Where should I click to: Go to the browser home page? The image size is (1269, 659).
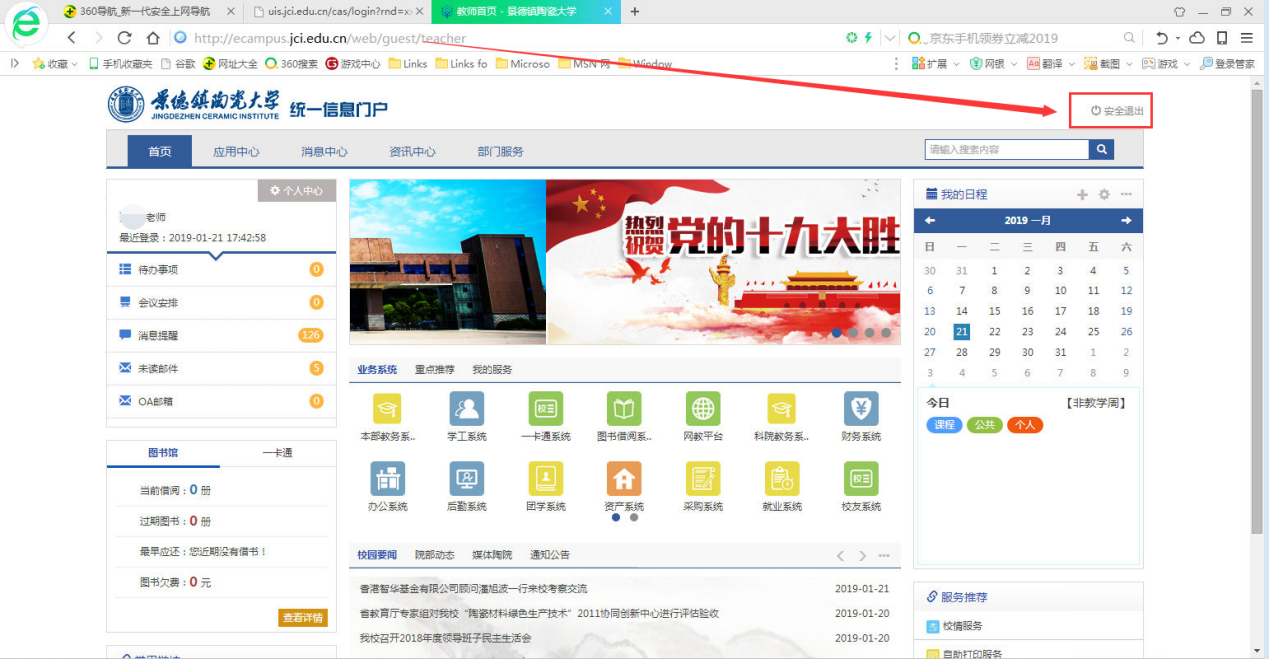click(152, 38)
